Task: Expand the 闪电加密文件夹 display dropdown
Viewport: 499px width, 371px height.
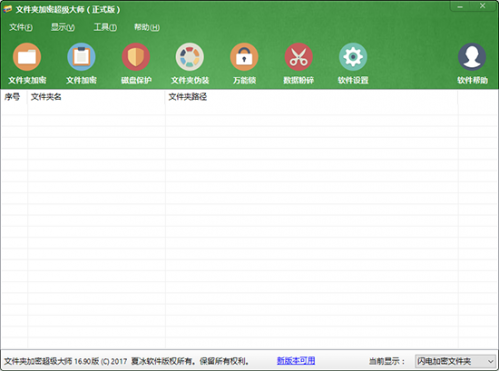Action: pos(455,361)
